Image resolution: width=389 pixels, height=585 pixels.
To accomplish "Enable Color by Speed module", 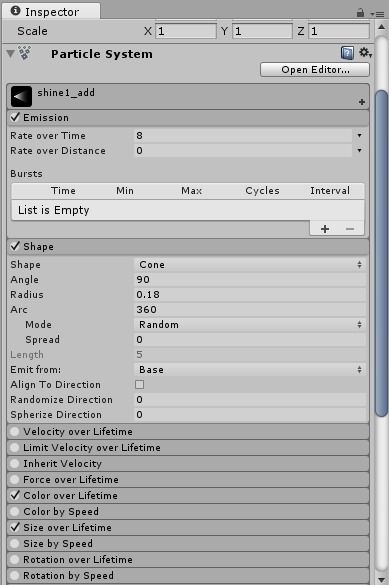I will click(15, 512).
